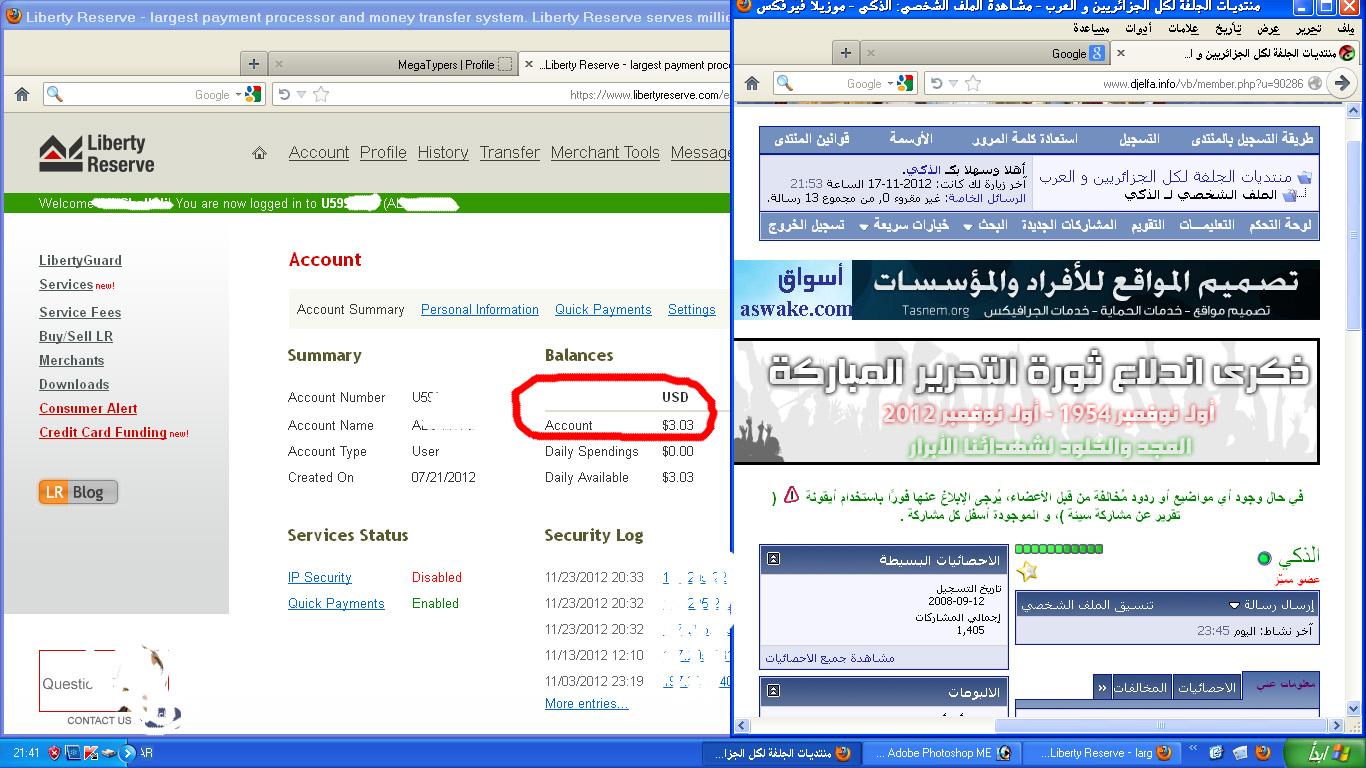Open Consumer Alert link
Image resolution: width=1366 pixels, height=768 pixels.
click(88, 408)
